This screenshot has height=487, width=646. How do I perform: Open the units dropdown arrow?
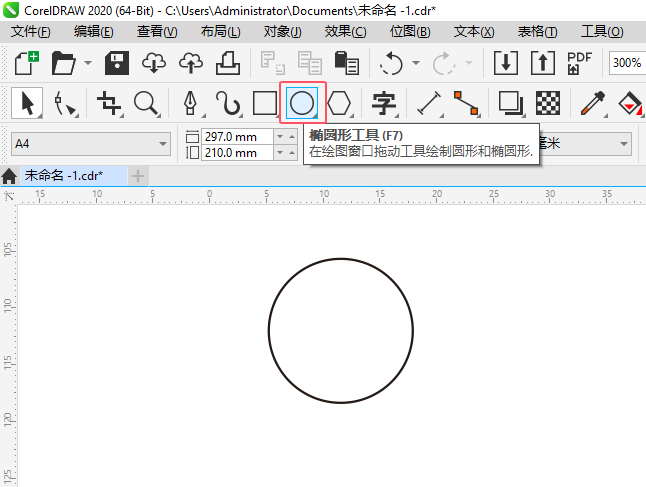pyautogui.click(x=624, y=144)
